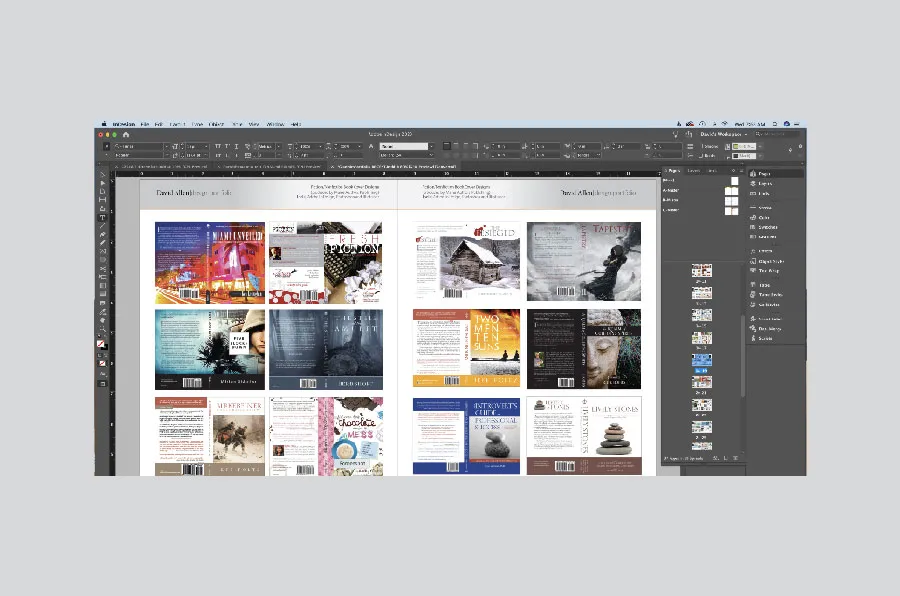Select the highlighted spread thumbnail in Pages panel
The height and width of the screenshot is (596, 900).
(x=700, y=358)
